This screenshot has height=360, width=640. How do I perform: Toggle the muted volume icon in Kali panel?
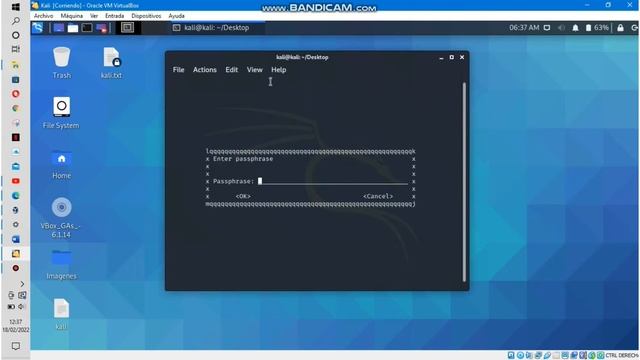[x=562, y=28]
